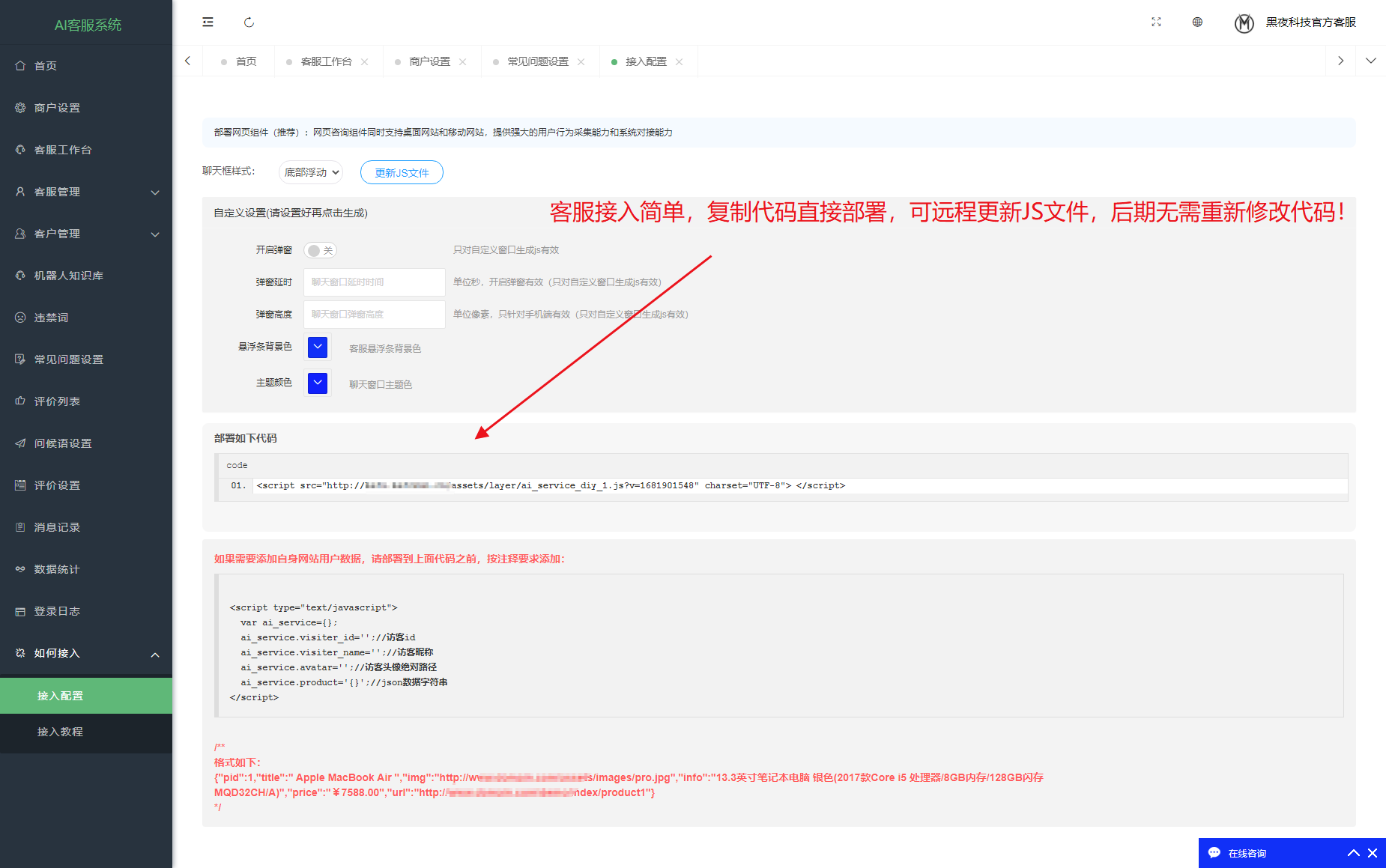Toggle fullscreen mode icon
The image size is (1386, 868).
pyautogui.click(x=1156, y=22)
